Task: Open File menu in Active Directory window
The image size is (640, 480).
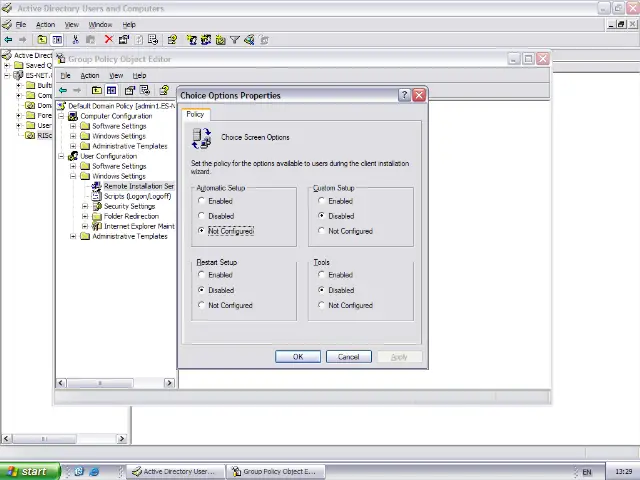Action: [21, 24]
